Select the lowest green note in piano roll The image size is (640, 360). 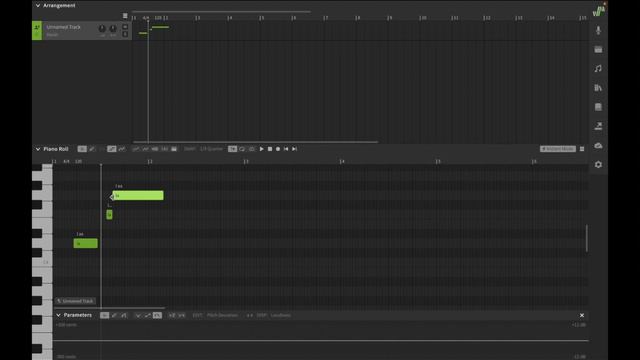(x=85, y=243)
